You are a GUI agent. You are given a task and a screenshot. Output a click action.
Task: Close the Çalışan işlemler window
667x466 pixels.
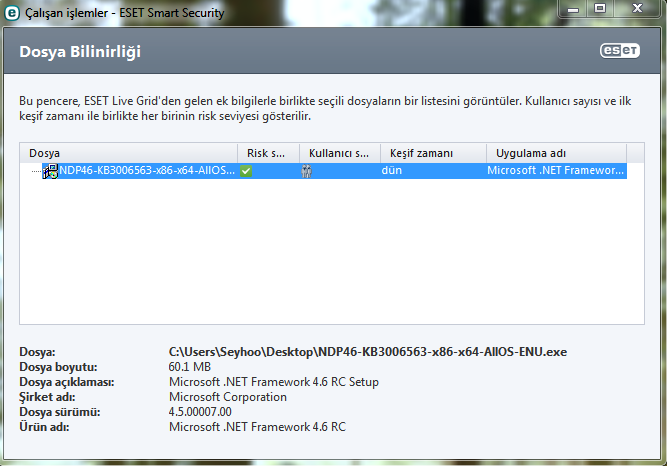pyautogui.click(x=637, y=9)
